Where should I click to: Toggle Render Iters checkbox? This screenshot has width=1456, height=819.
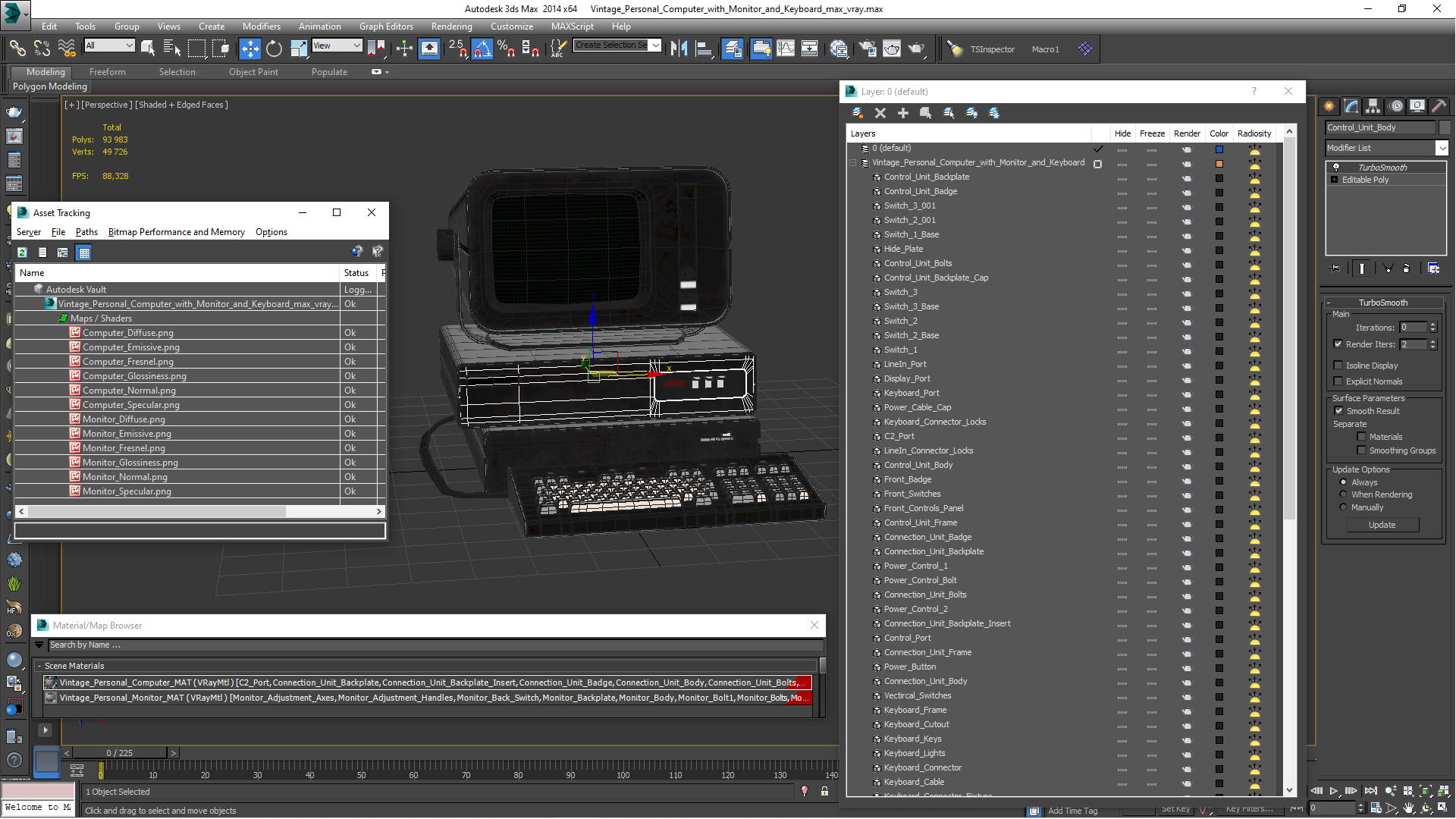click(x=1338, y=344)
